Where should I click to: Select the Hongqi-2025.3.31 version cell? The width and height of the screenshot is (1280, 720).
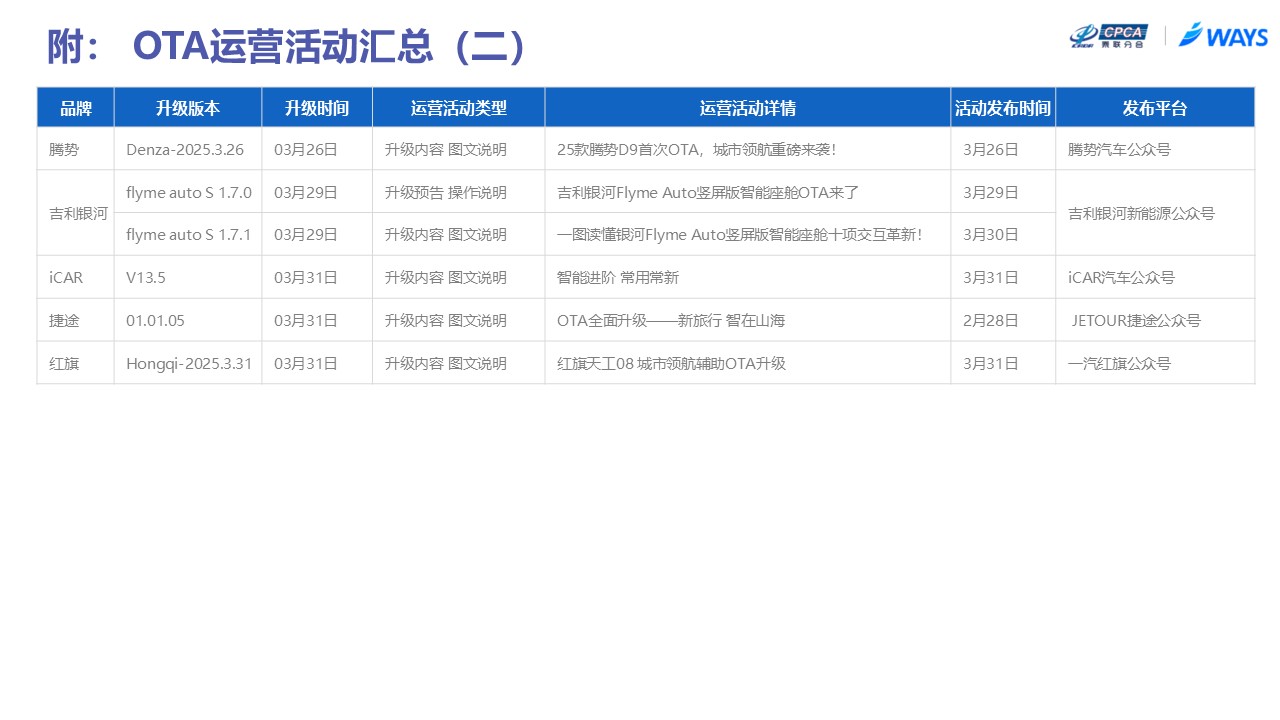pos(188,363)
